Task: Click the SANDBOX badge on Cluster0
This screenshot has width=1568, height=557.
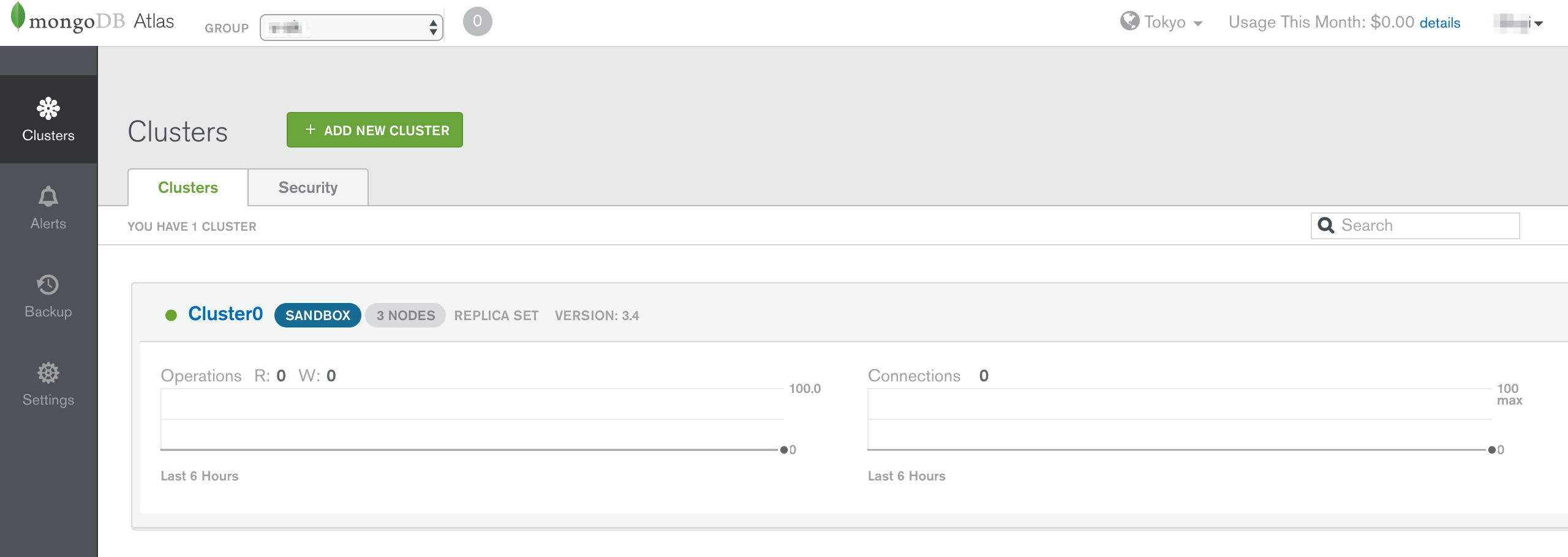Action: point(317,315)
